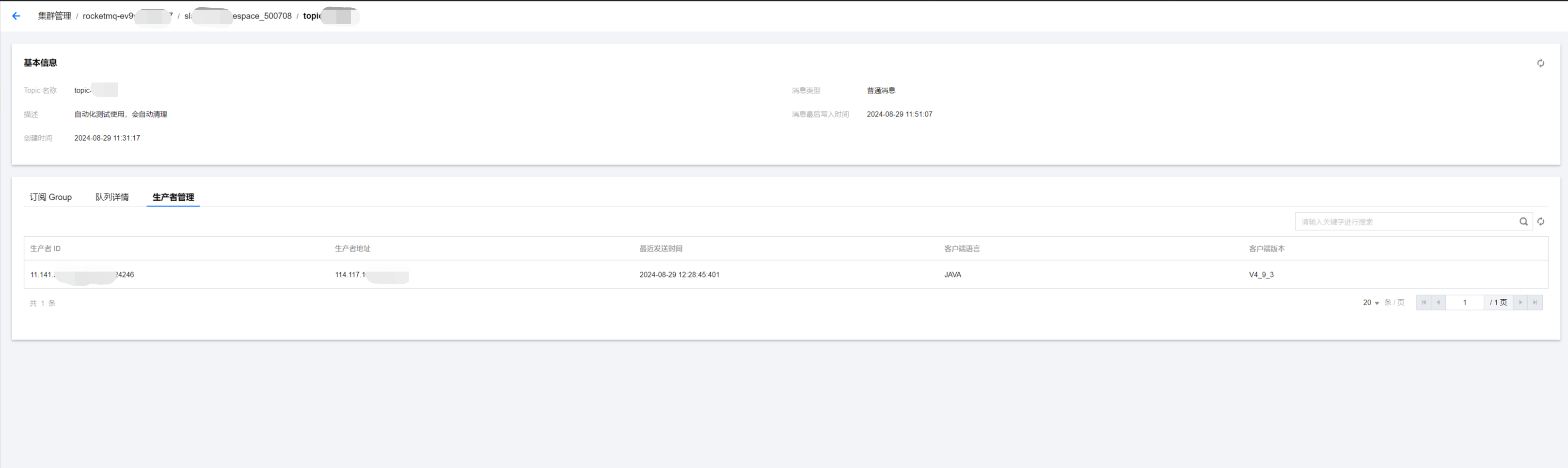1568x468 pixels.
Task: Click the last write time 2024-08-29 11:51:07
Action: click(x=899, y=114)
